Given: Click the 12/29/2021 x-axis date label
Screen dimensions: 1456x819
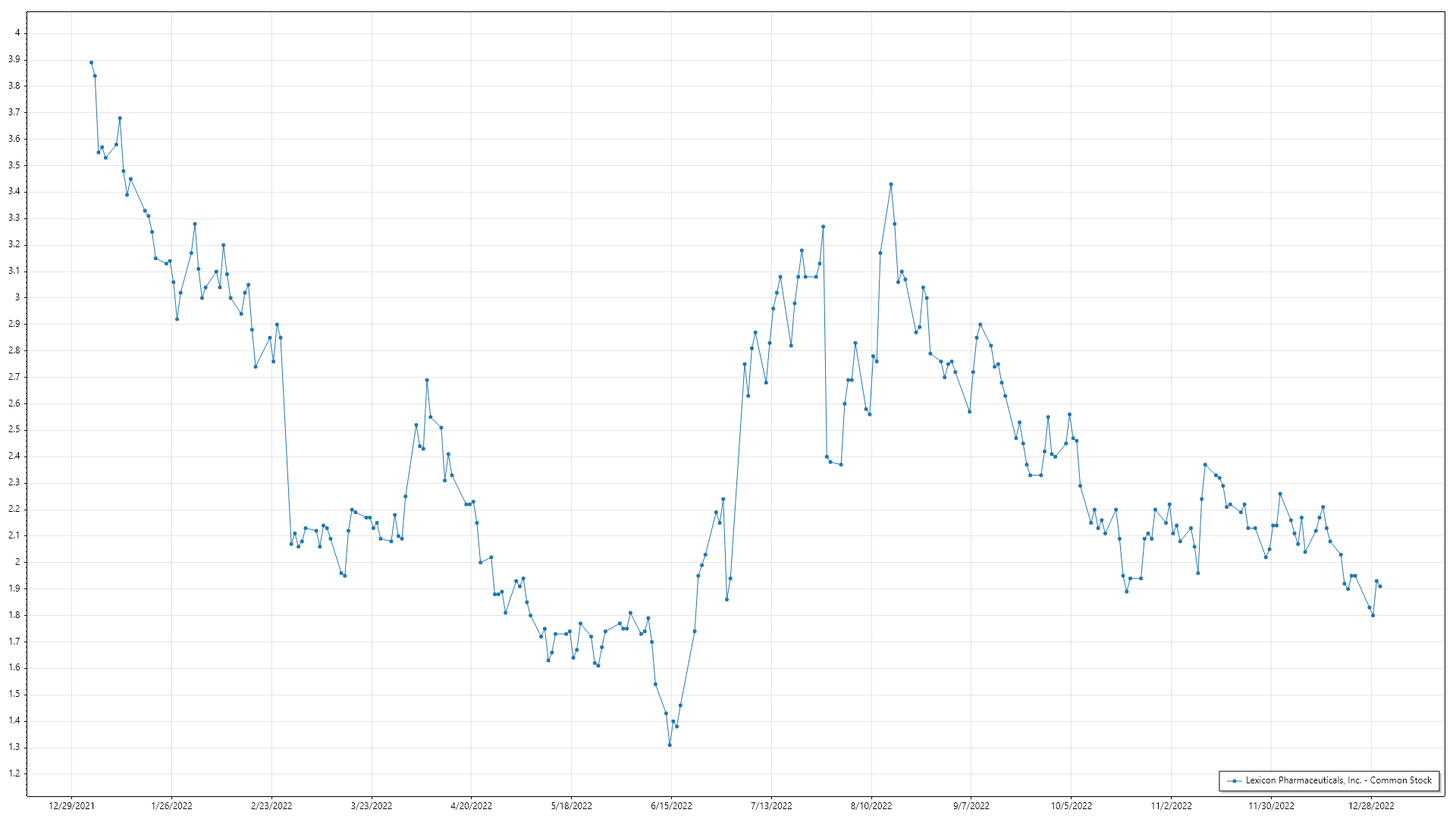Looking at the screenshot, I should coord(71,806).
